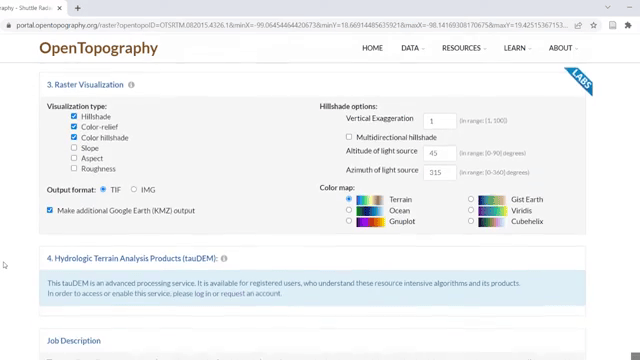Open the browser extensions puzzle icon

(x=628, y=25)
